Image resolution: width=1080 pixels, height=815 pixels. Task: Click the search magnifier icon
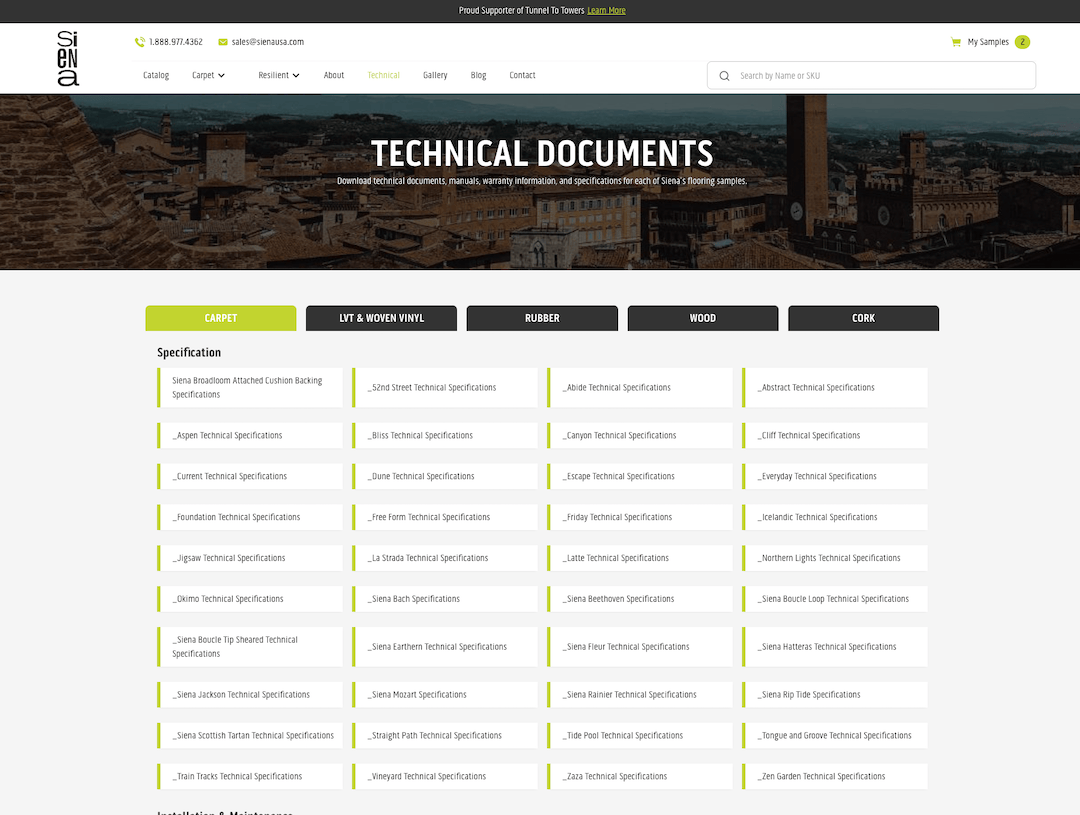[x=725, y=76]
